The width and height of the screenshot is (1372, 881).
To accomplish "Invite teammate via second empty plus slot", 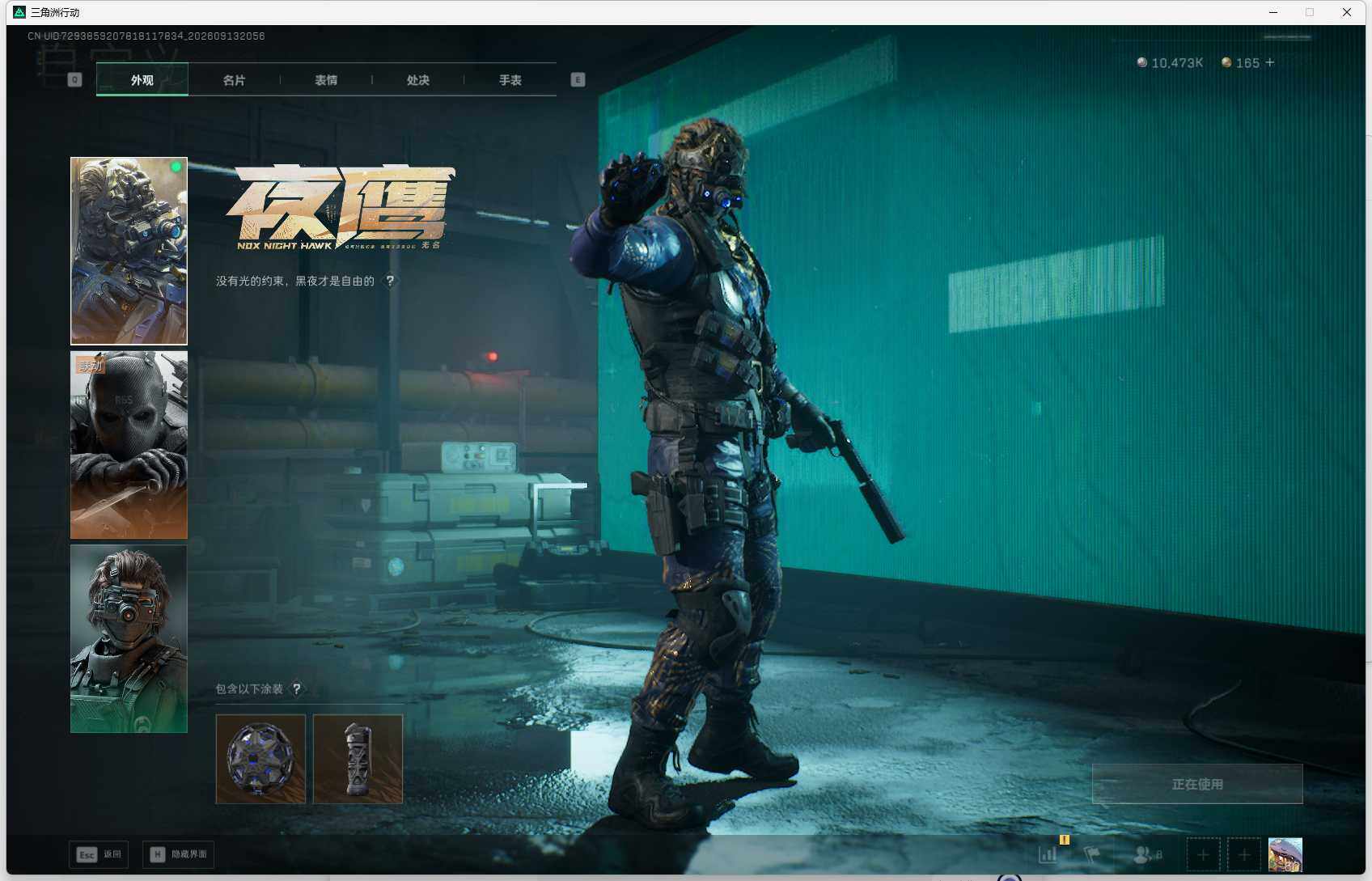I will 1244,854.
